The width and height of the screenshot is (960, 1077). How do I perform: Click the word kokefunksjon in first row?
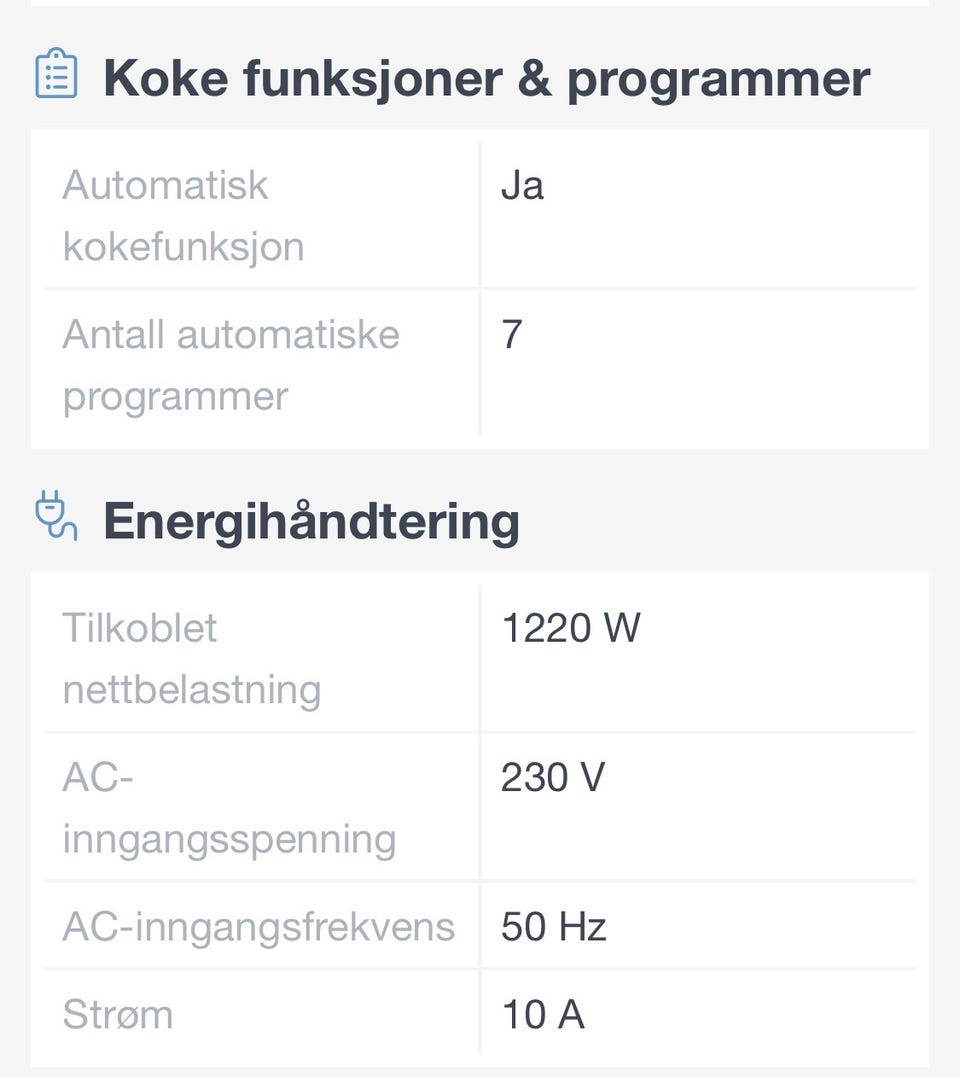click(x=183, y=246)
